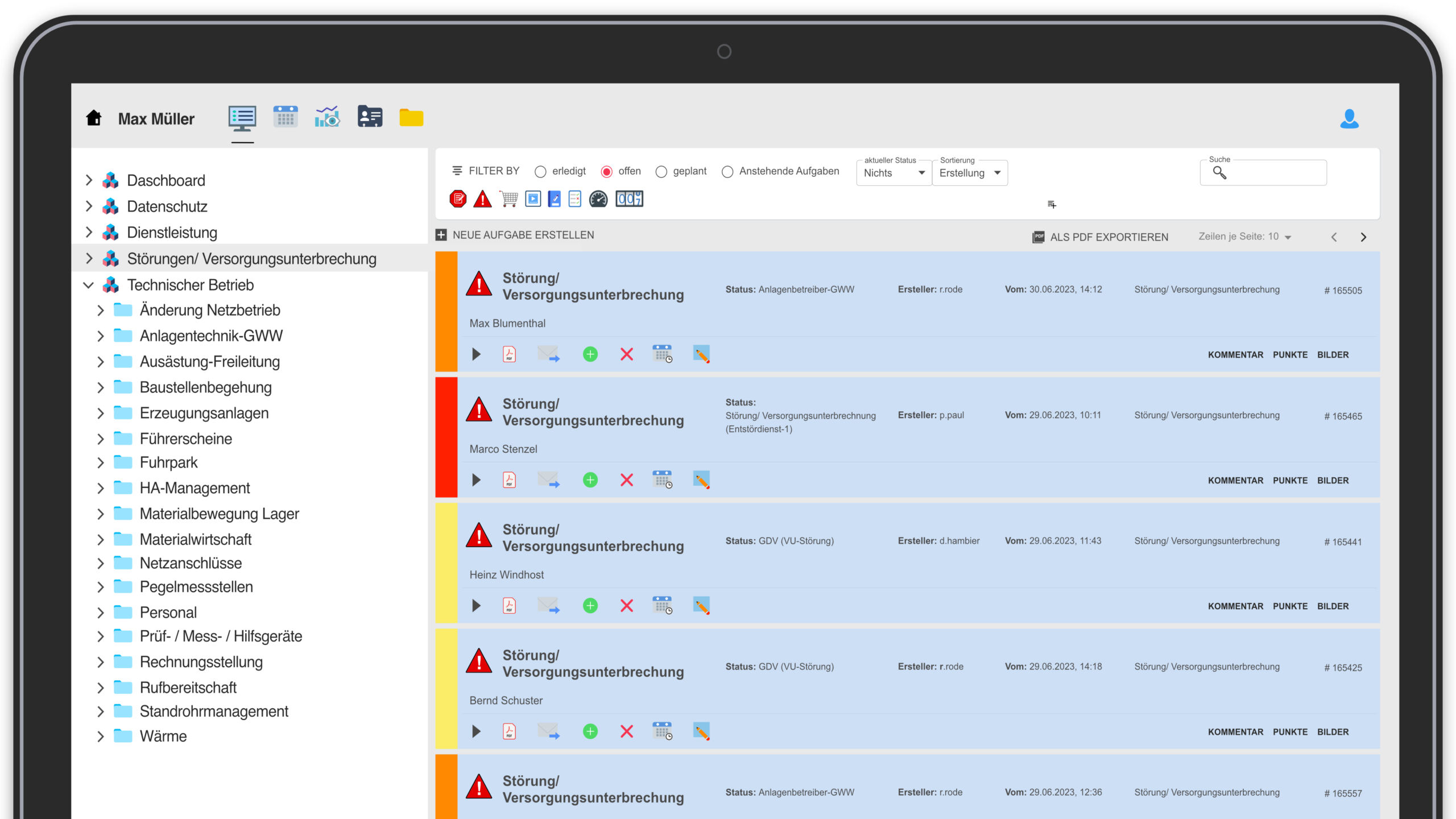The height and width of the screenshot is (819, 1456).
Task: Open the calendar view icon in header
Action: 286,117
